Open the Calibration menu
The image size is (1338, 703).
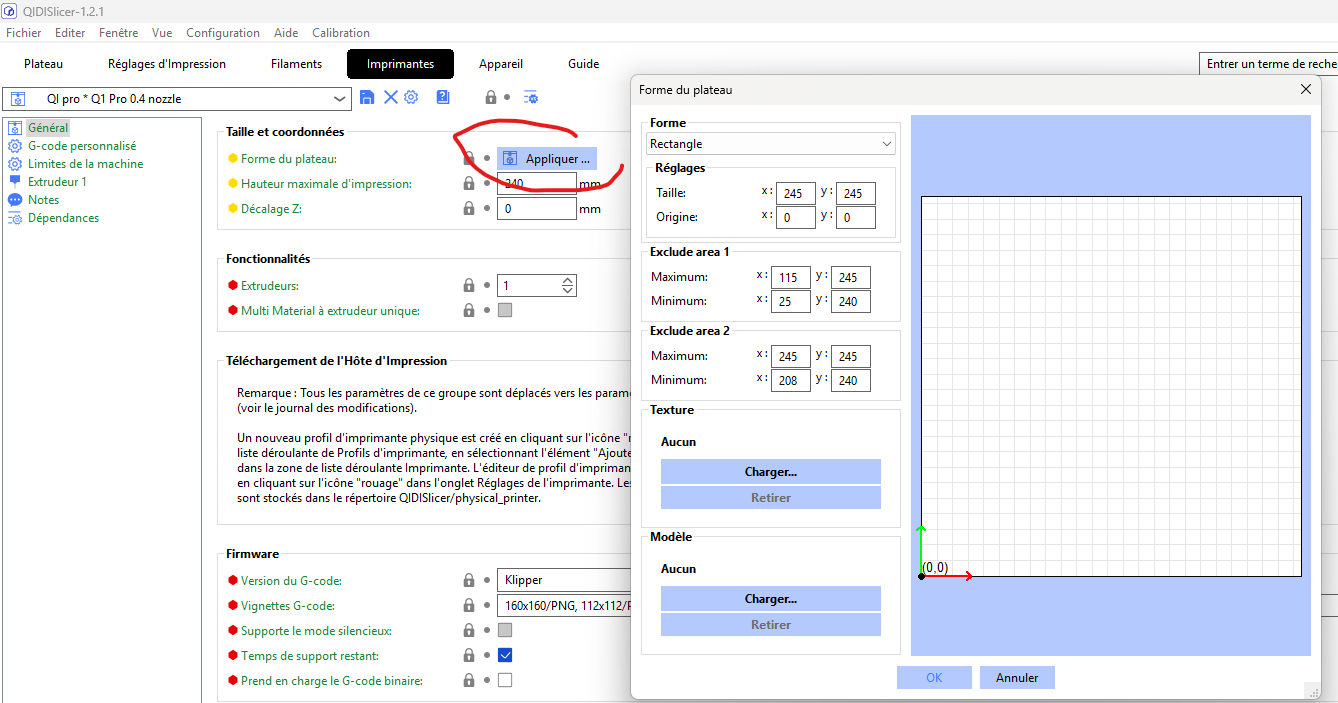[341, 33]
